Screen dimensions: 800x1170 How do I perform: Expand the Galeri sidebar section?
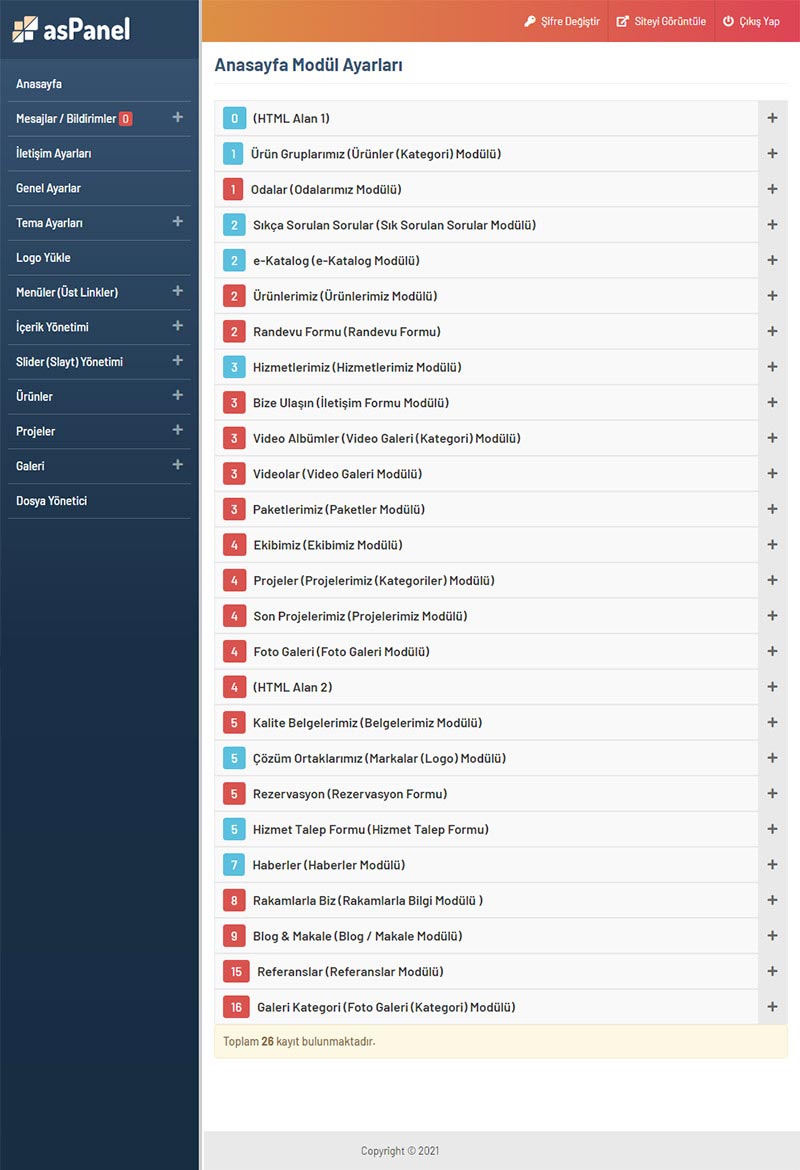pos(177,465)
